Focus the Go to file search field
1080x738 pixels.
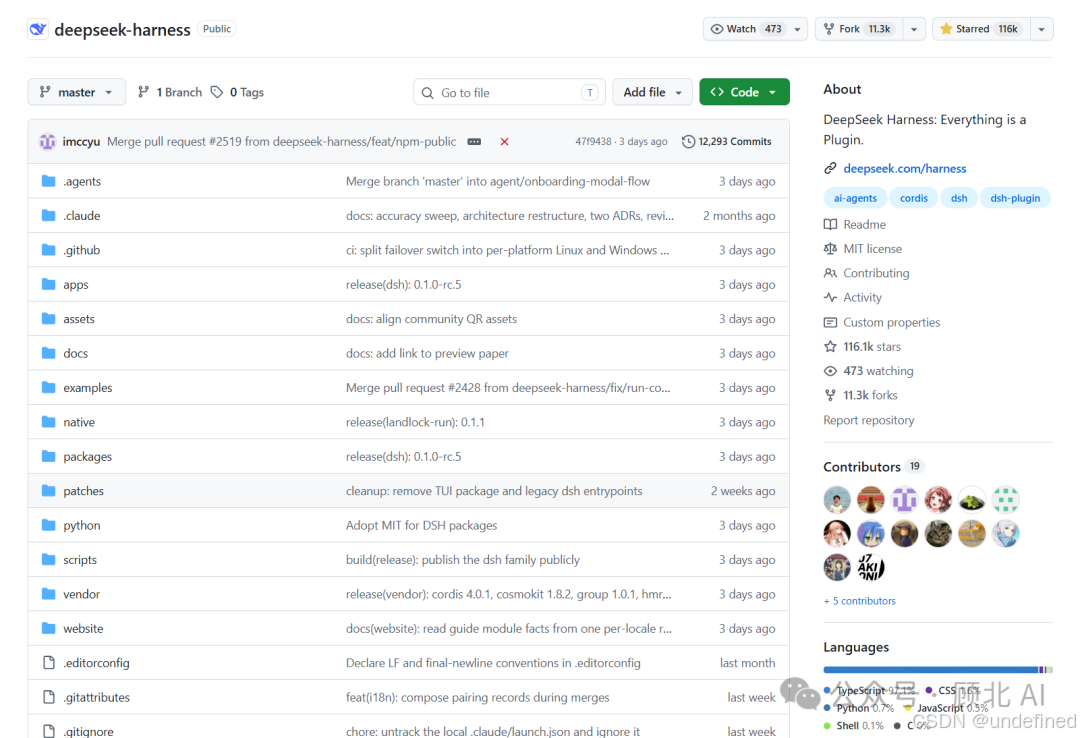click(x=509, y=92)
